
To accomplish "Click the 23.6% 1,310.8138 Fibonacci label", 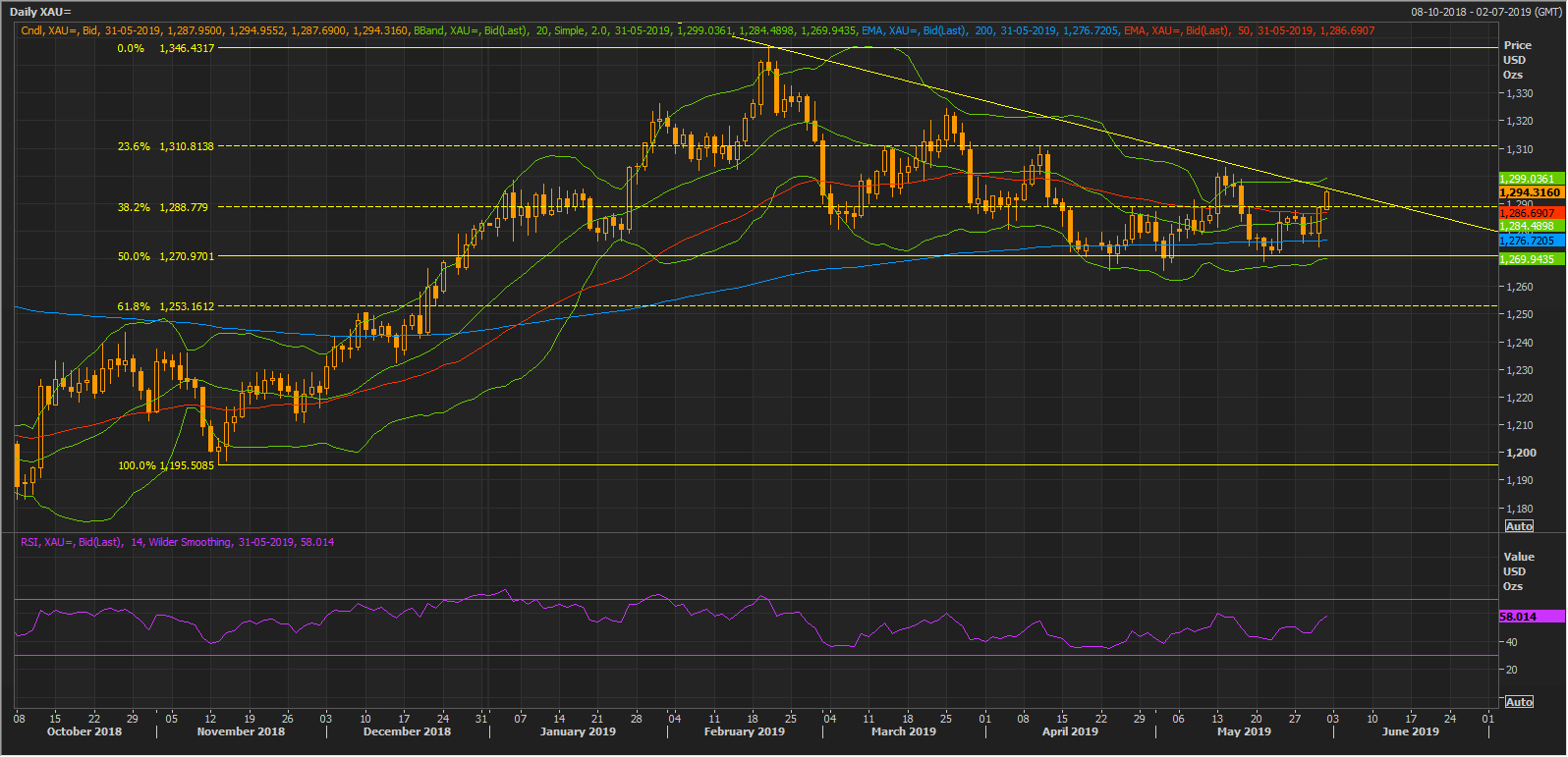I will point(166,146).
